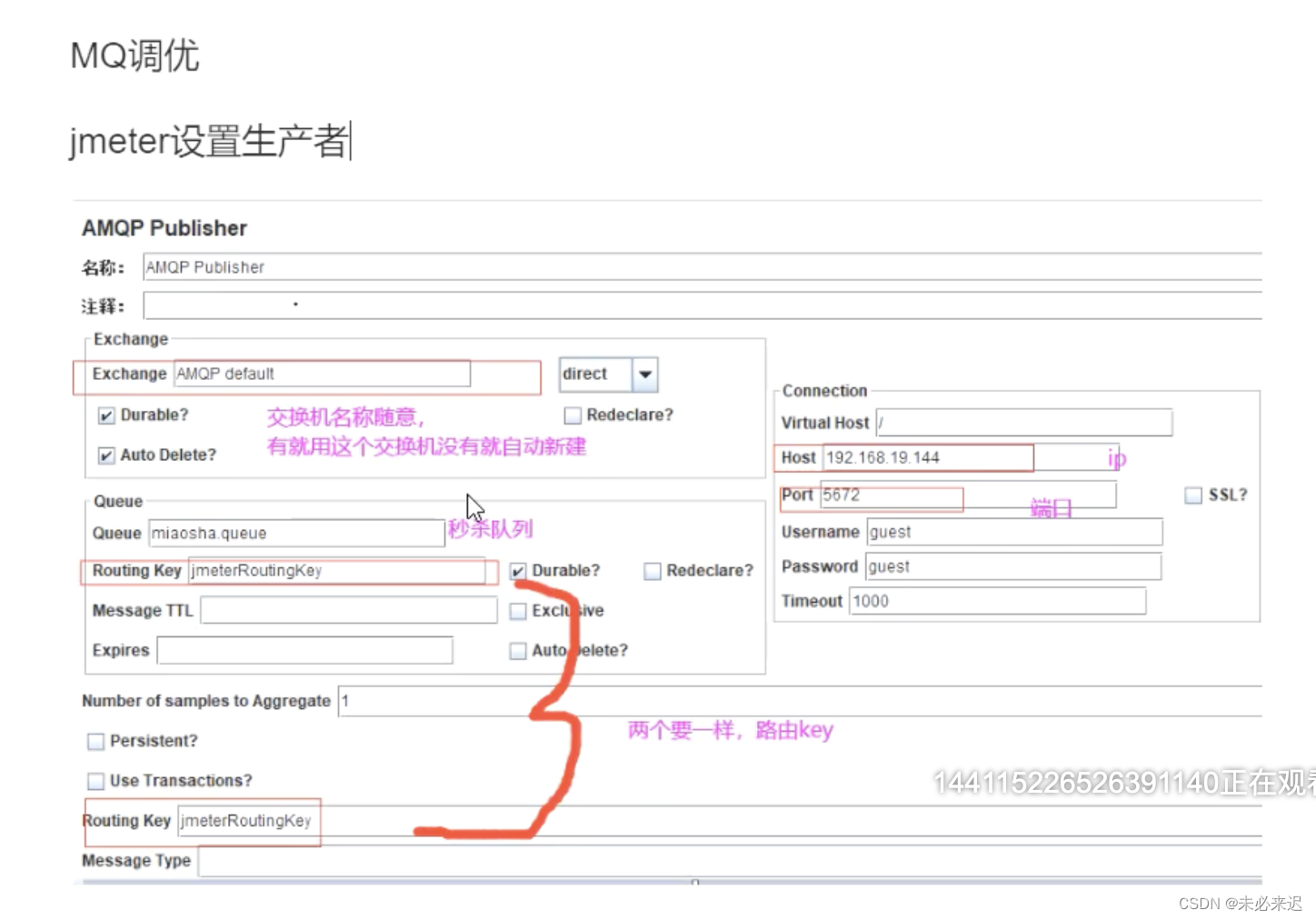This screenshot has width=1316, height=920.
Task: Click the Message TTL label
Action: coord(143,611)
